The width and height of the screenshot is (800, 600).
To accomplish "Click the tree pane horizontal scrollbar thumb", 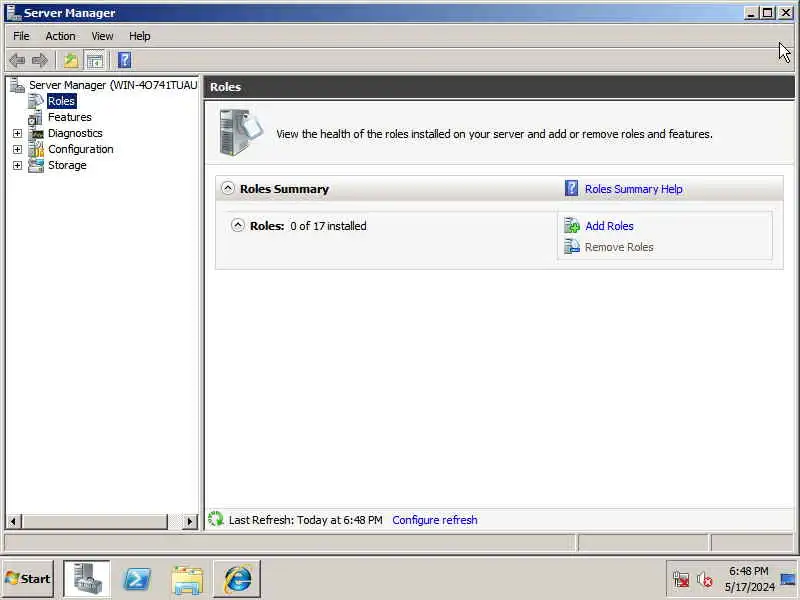I will tap(94, 521).
